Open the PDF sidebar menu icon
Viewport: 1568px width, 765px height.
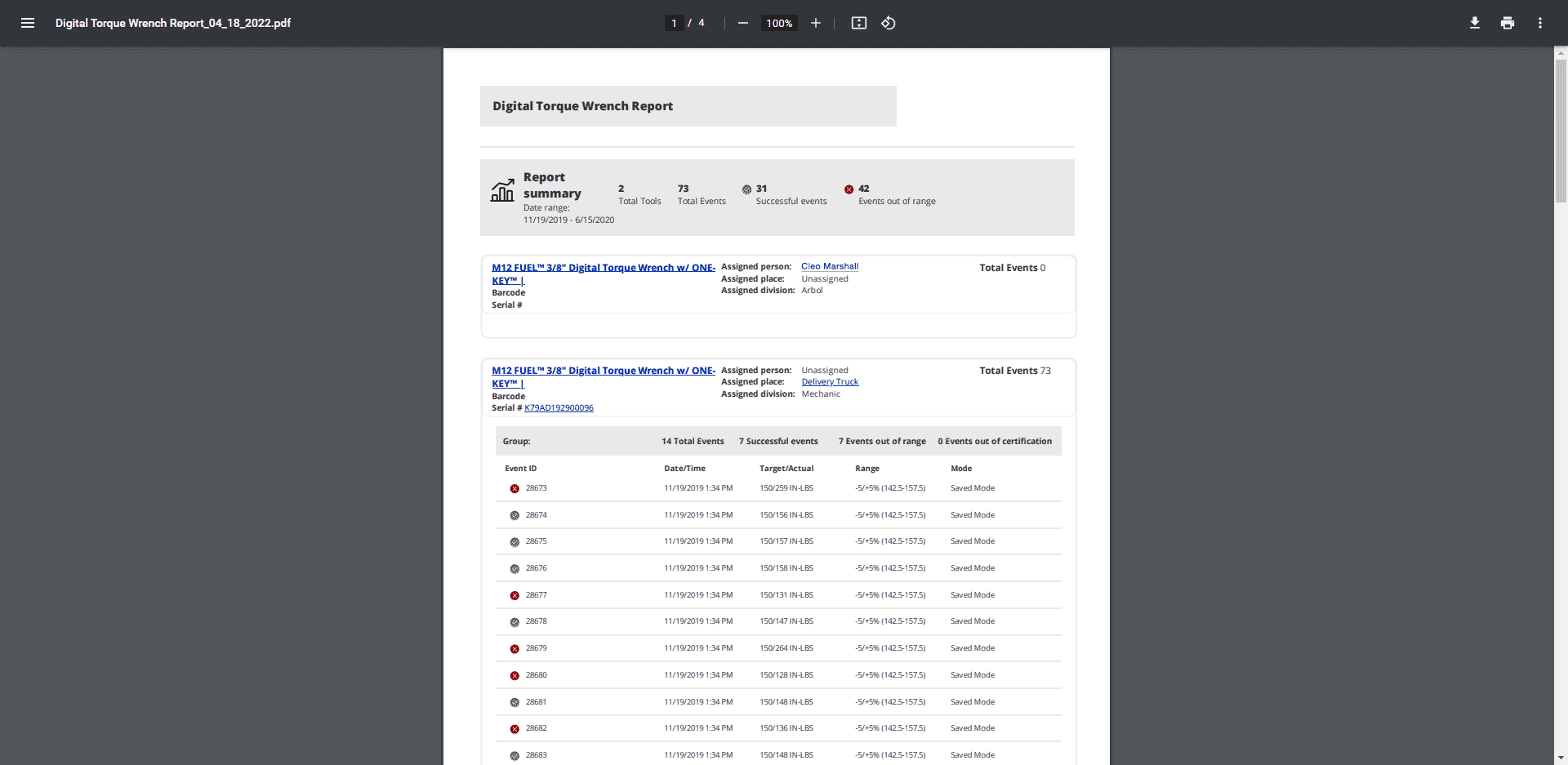(28, 23)
